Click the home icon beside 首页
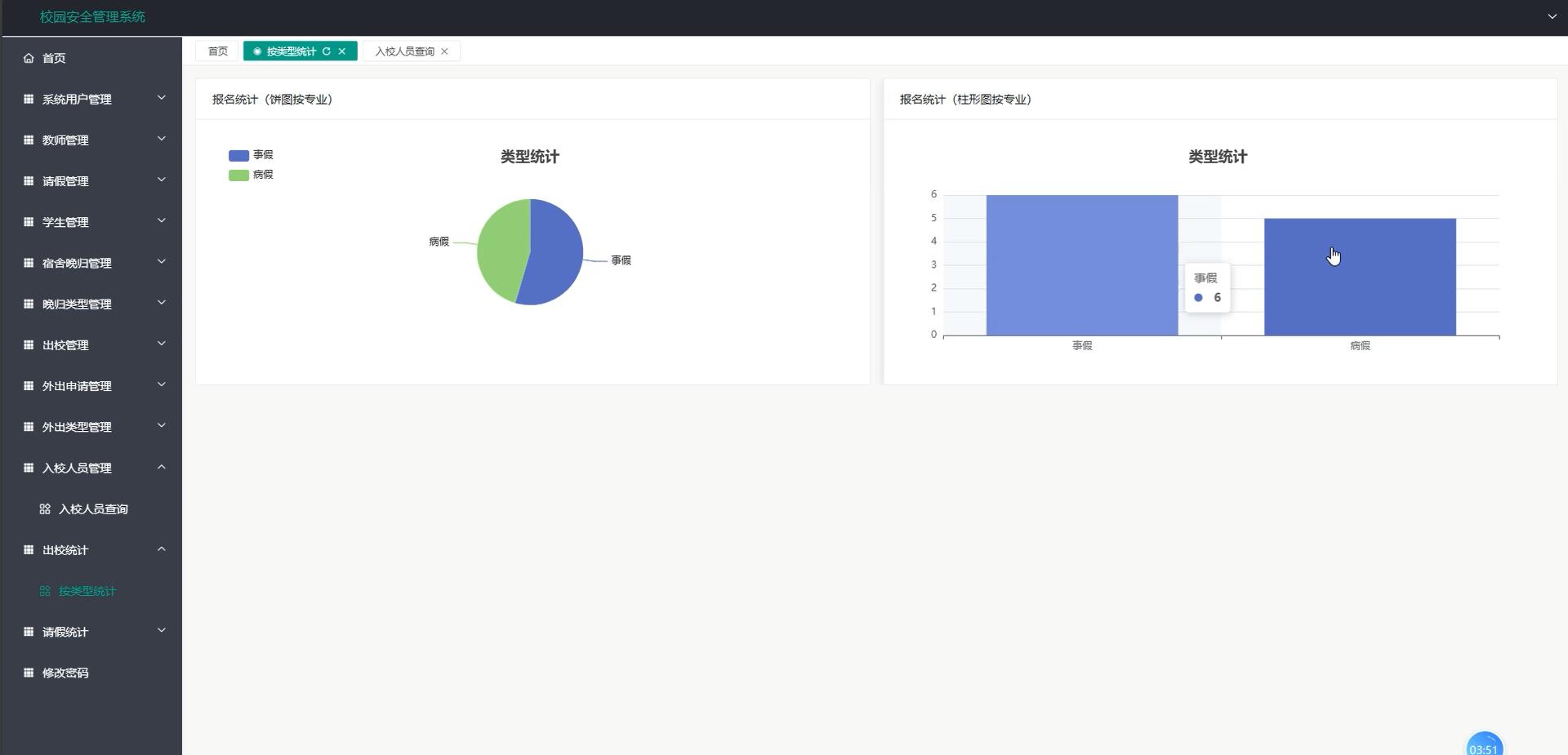 (27, 58)
